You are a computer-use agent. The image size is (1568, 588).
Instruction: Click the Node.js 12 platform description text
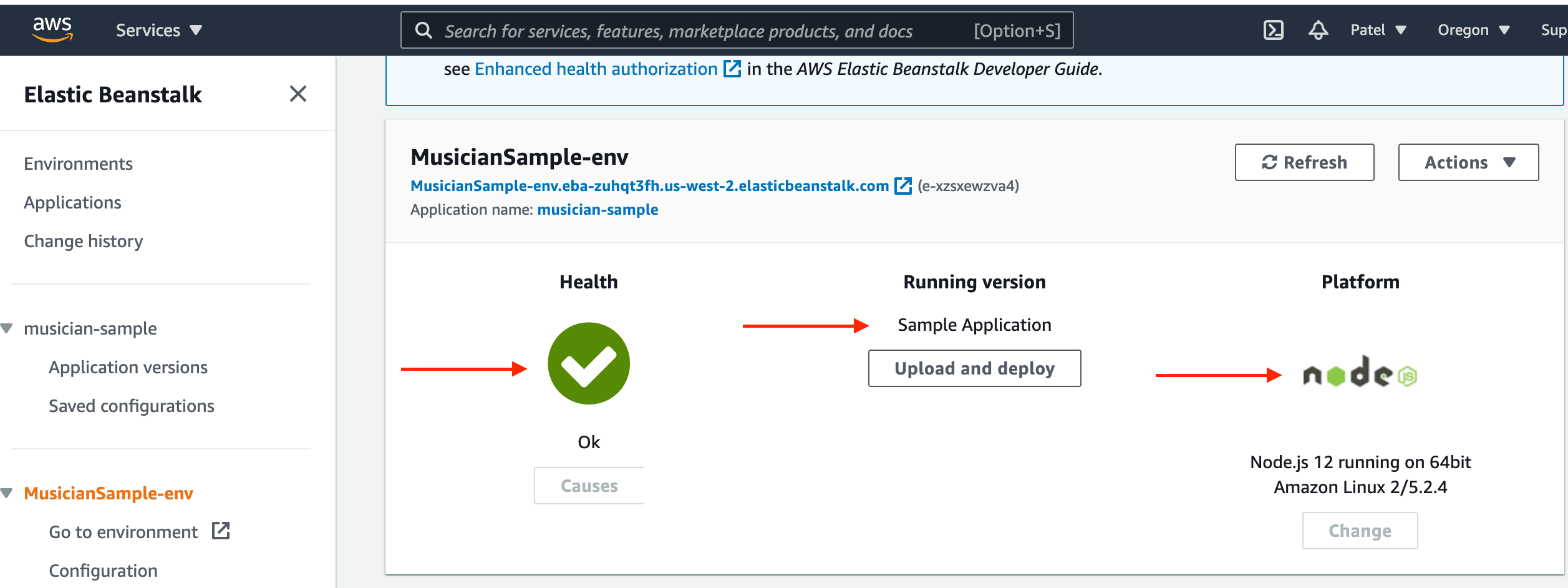coord(1360,474)
